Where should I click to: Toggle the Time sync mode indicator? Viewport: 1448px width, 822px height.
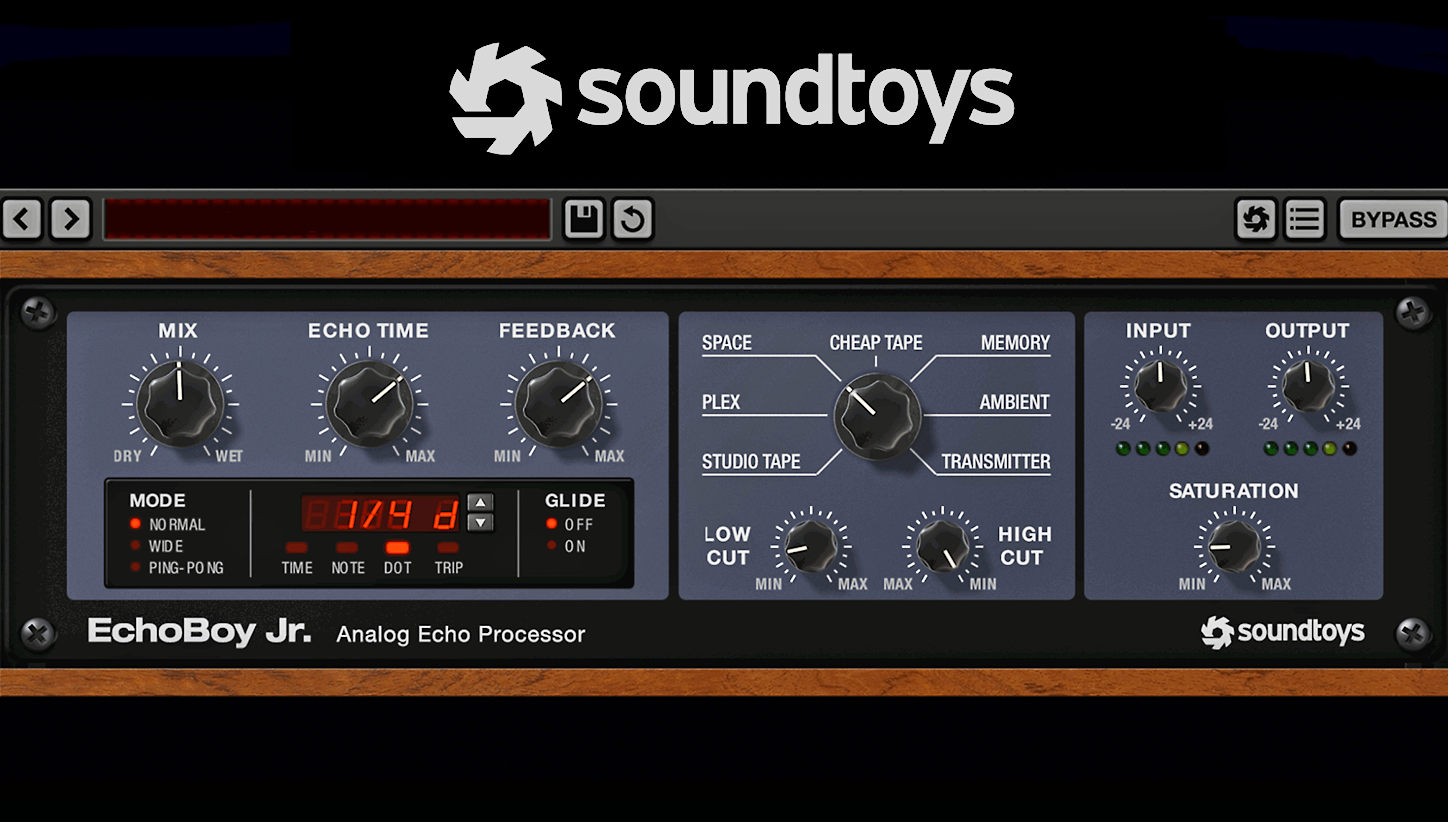pyautogui.click(x=296, y=548)
